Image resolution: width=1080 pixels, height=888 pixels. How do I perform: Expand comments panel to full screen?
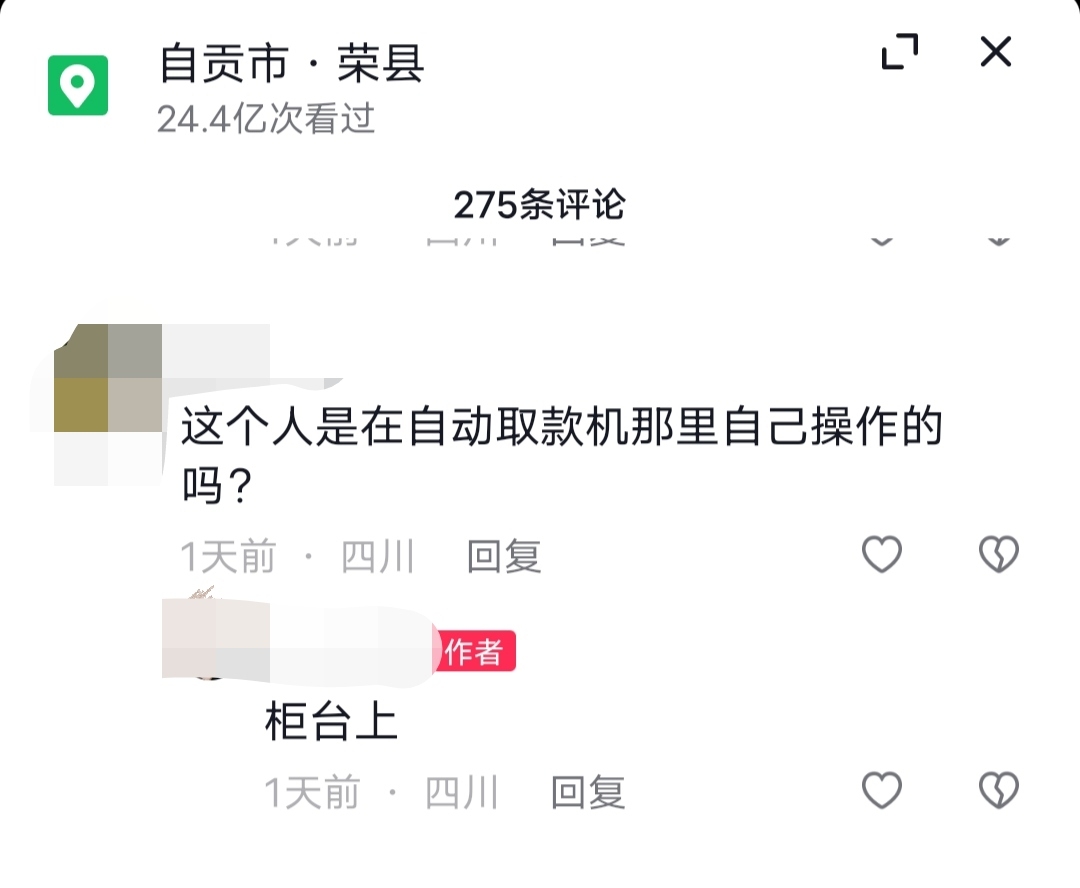[x=900, y=51]
